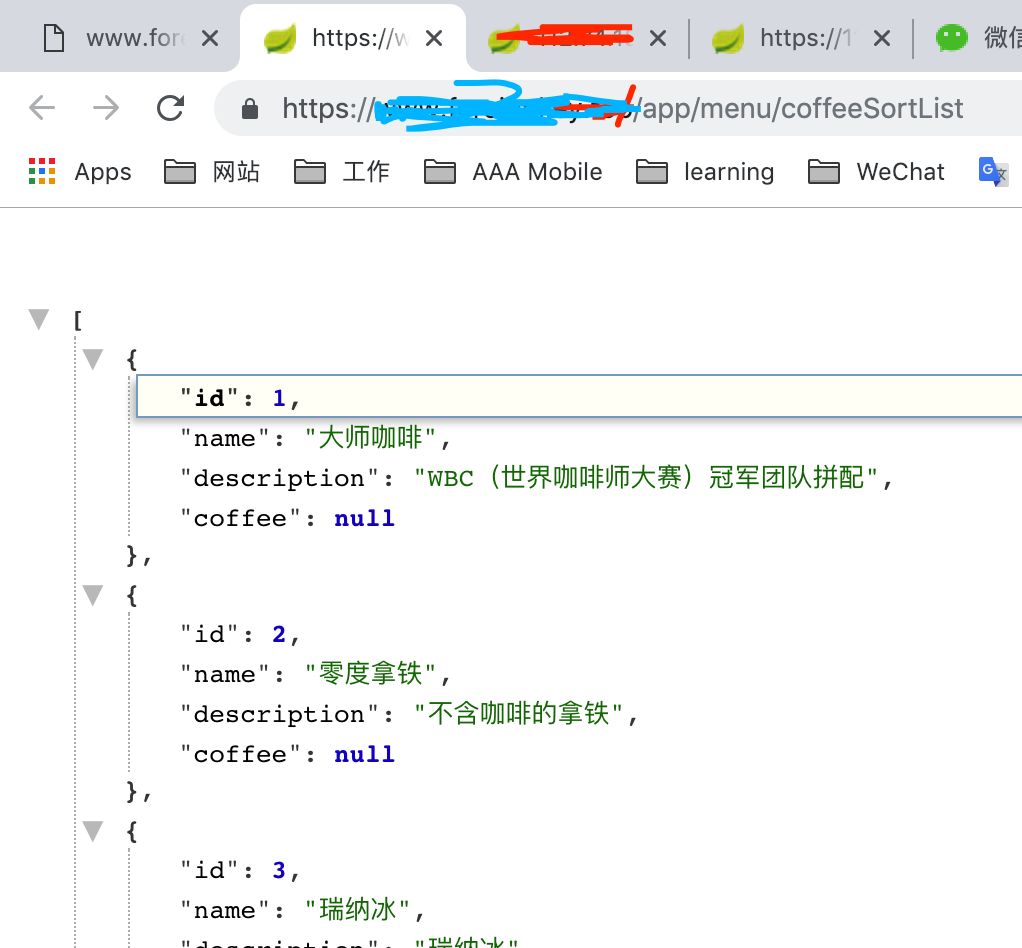
Task: Open the AAA Mobile bookmarks folder
Action: (x=513, y=172)
